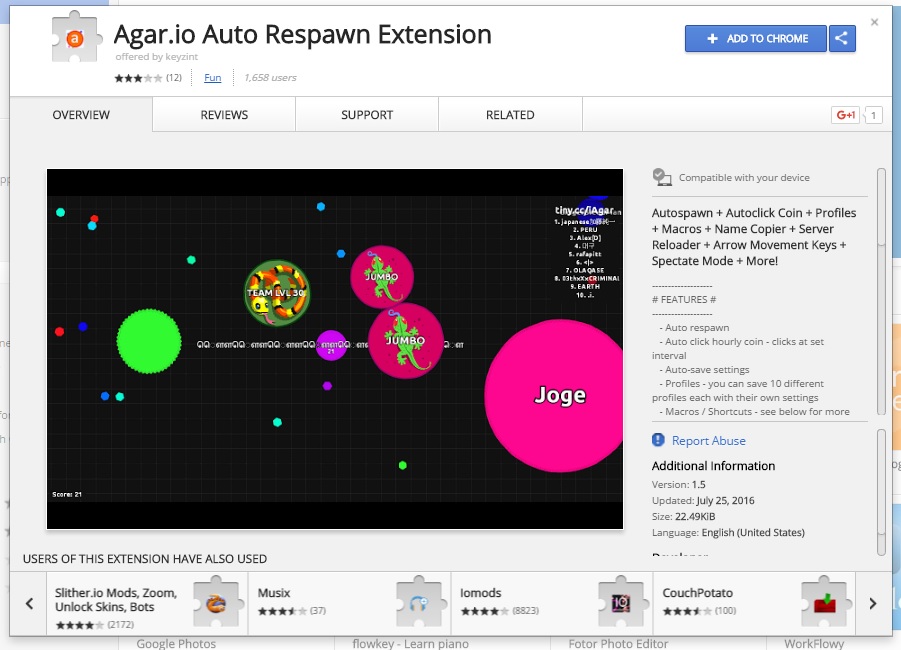Screen dimensions: 901x650
Task: Open the Fun category link
Action: [x=213, y=78]
